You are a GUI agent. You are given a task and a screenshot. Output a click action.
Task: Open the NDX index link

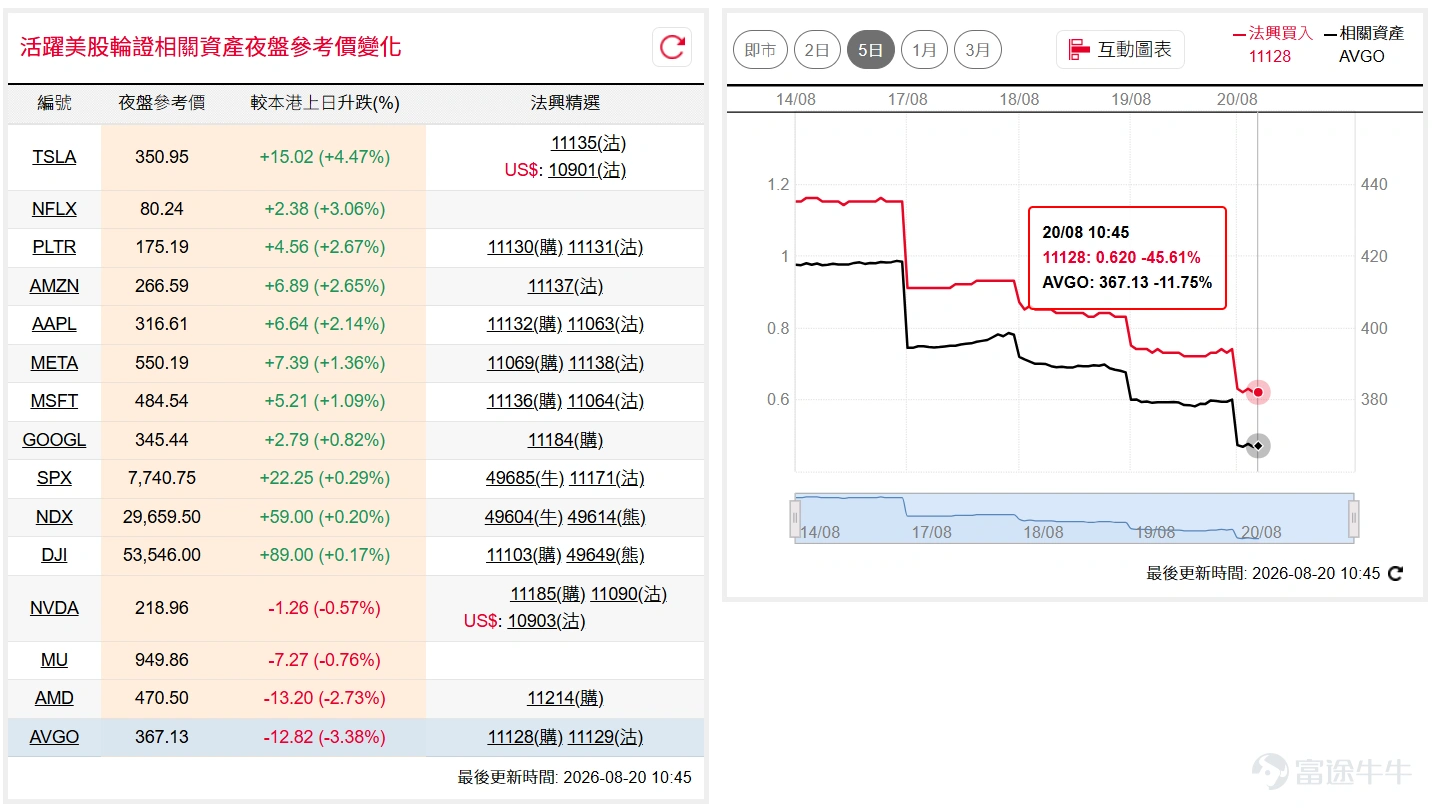(54, 517)
